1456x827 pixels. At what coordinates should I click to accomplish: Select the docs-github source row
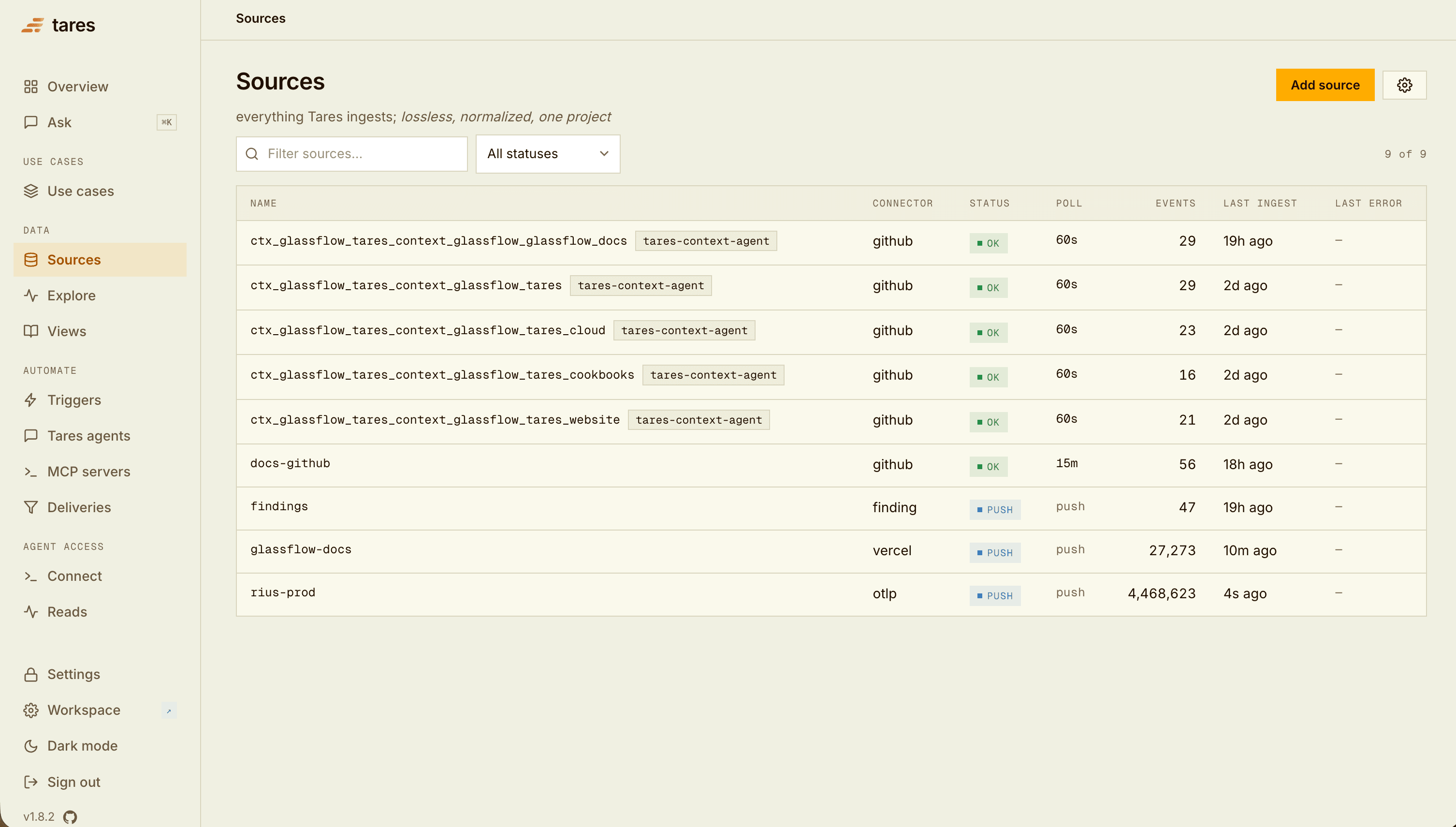[831, 466]
